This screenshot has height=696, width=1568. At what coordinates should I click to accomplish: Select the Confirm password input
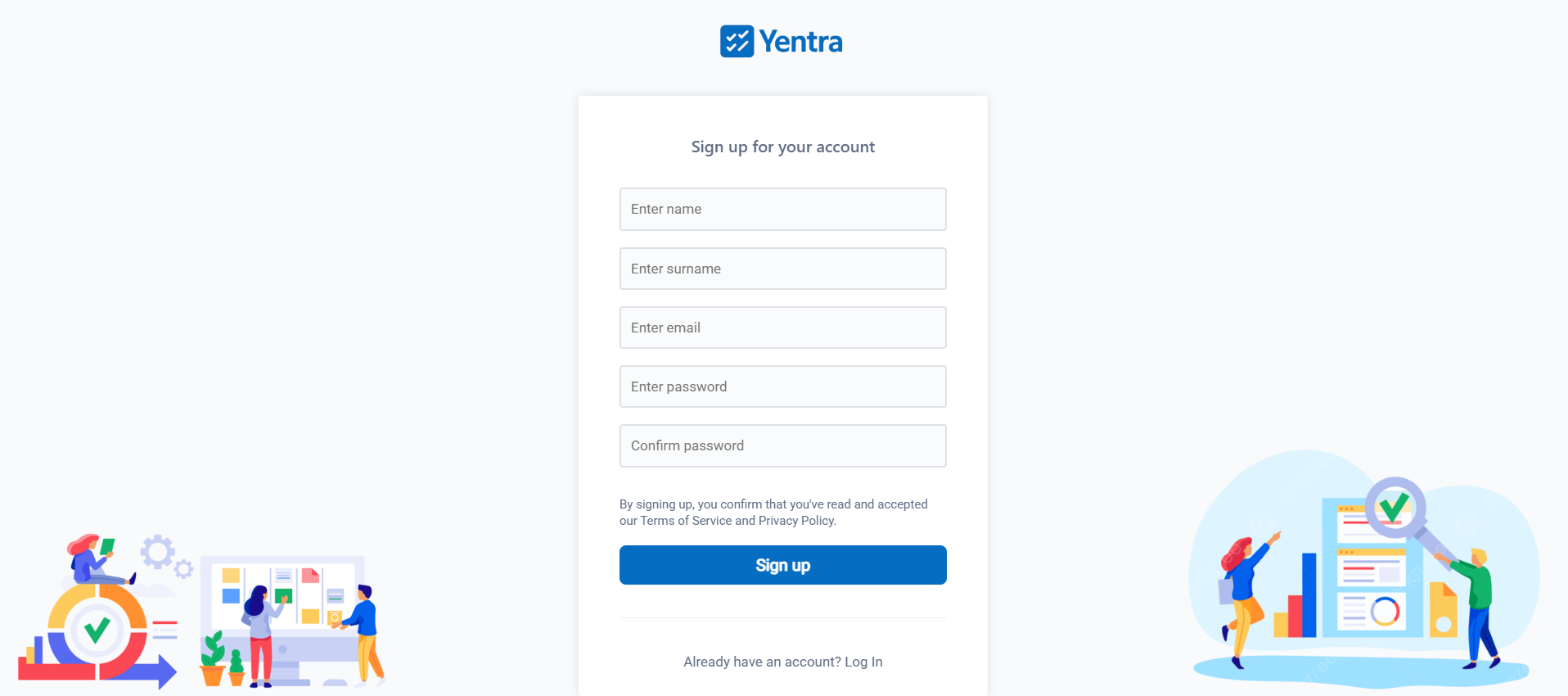(x=782, y=445)
